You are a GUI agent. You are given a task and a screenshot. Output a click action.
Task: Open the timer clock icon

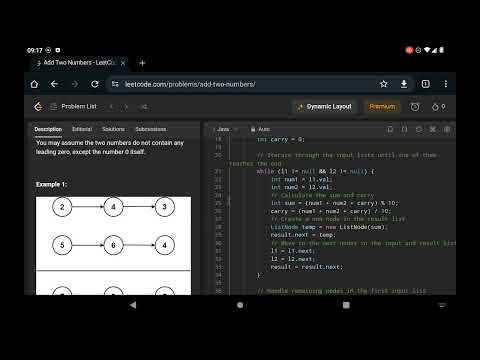click(x=415, y=107)
